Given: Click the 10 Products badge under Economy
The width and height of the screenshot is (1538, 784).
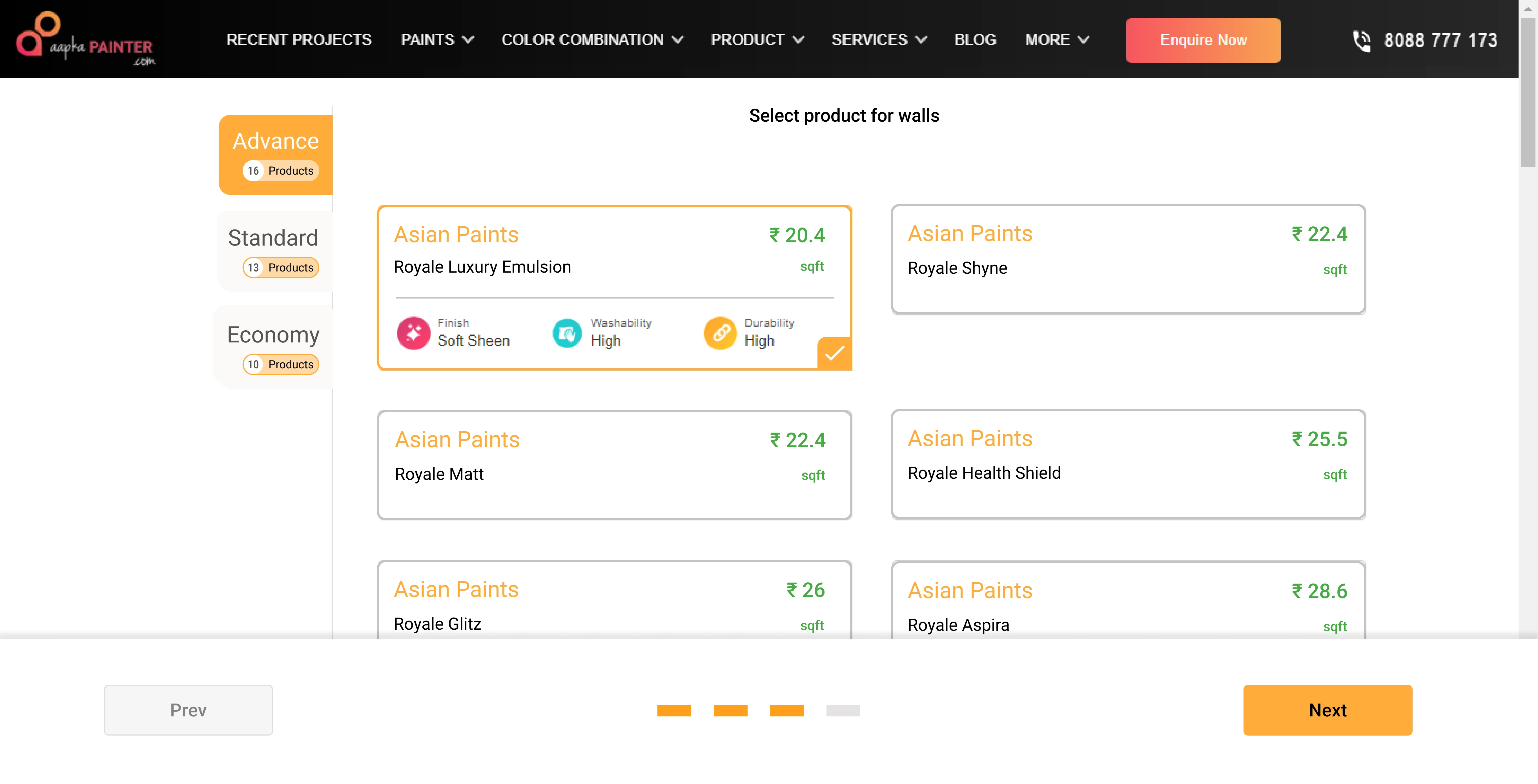Looking at the screenshot, I should pyautogui.click(x=281, y=365).
